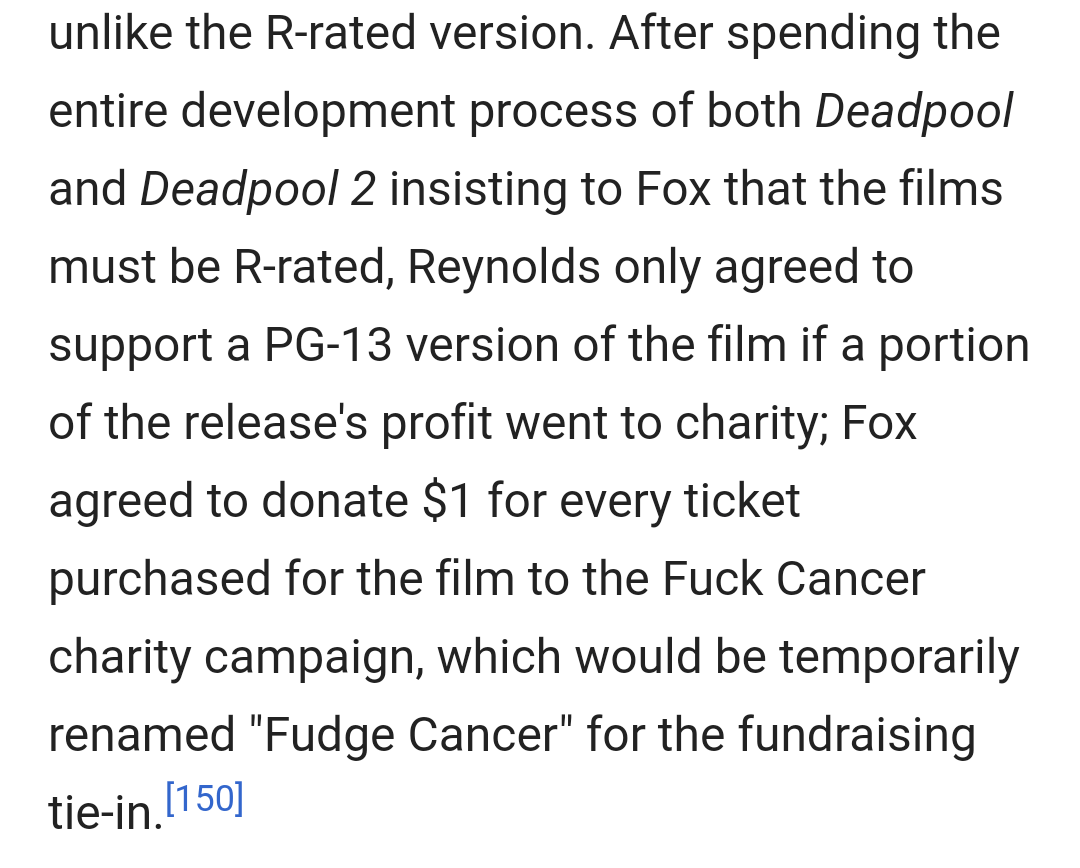This screenshot has height=868, width=1080.
Task: Click the word "tie-in" before the citation
Action: click(x=104, y=814)
